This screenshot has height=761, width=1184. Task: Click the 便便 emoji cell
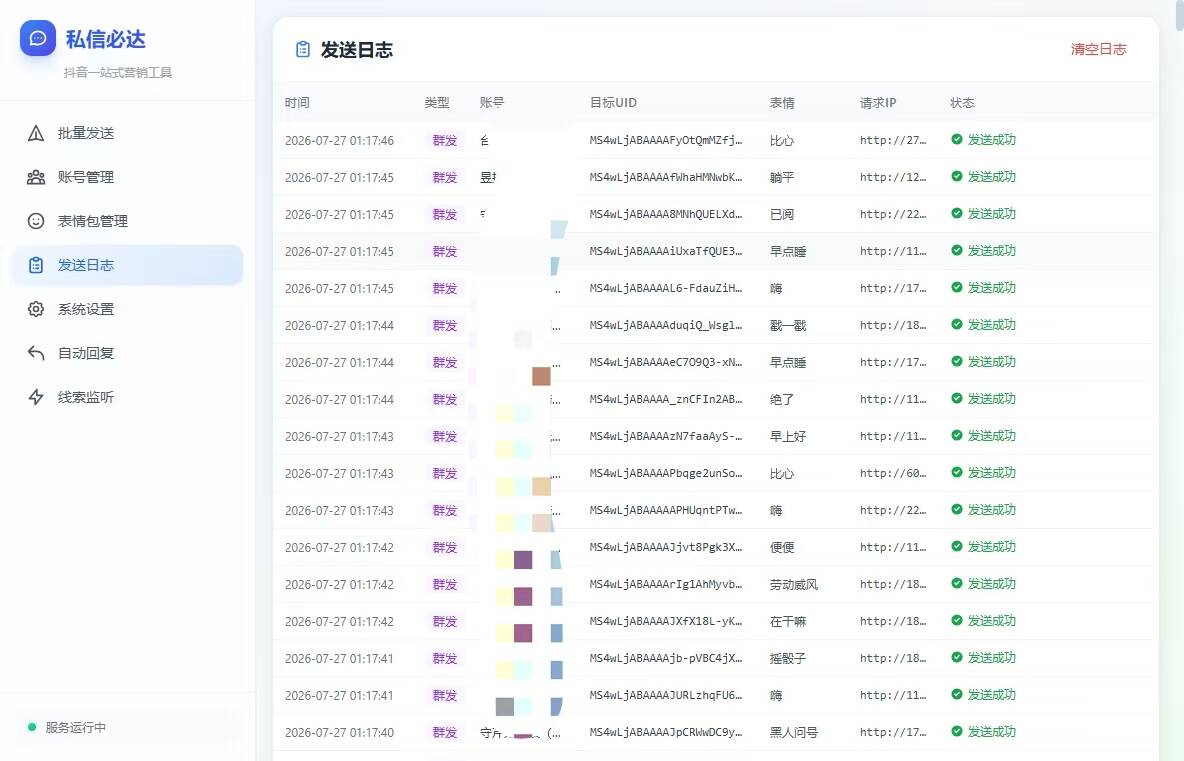coord(782,547)
